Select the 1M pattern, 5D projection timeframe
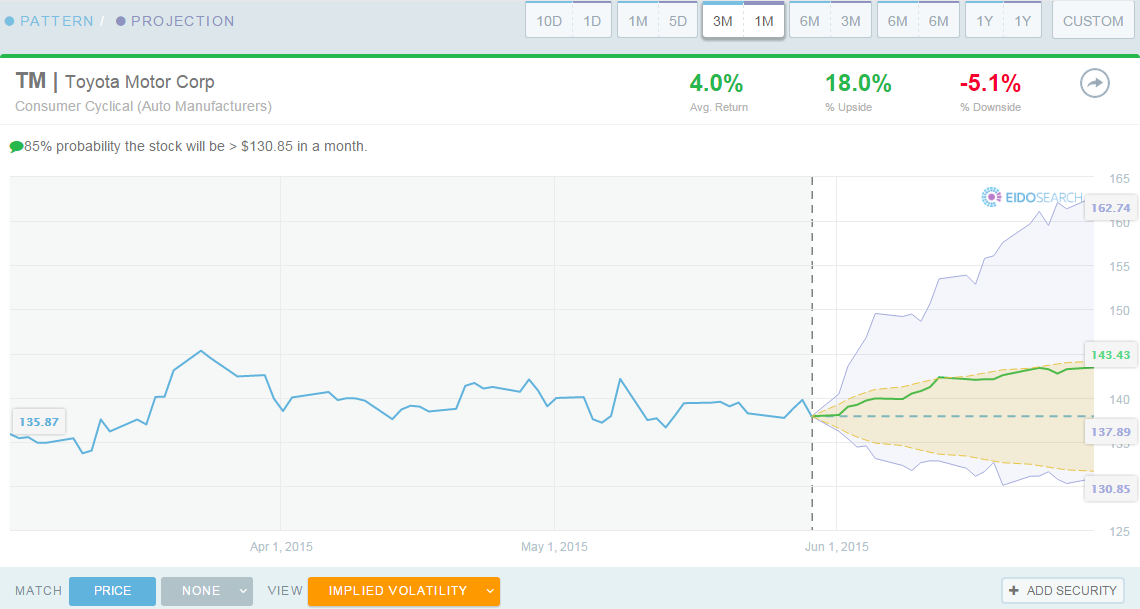 657,21
